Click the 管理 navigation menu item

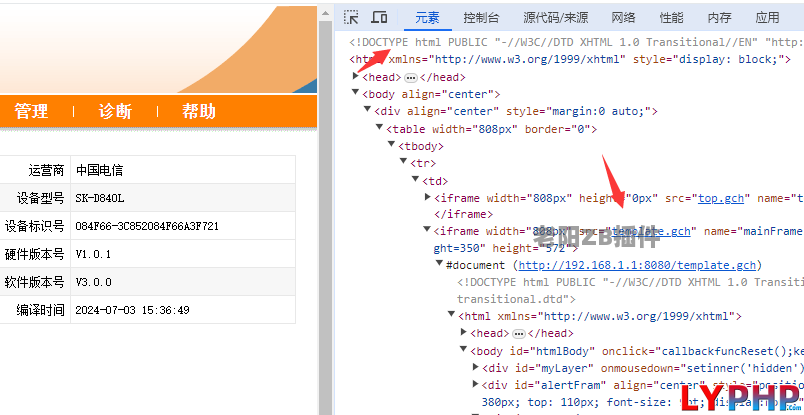pos(31,111)
